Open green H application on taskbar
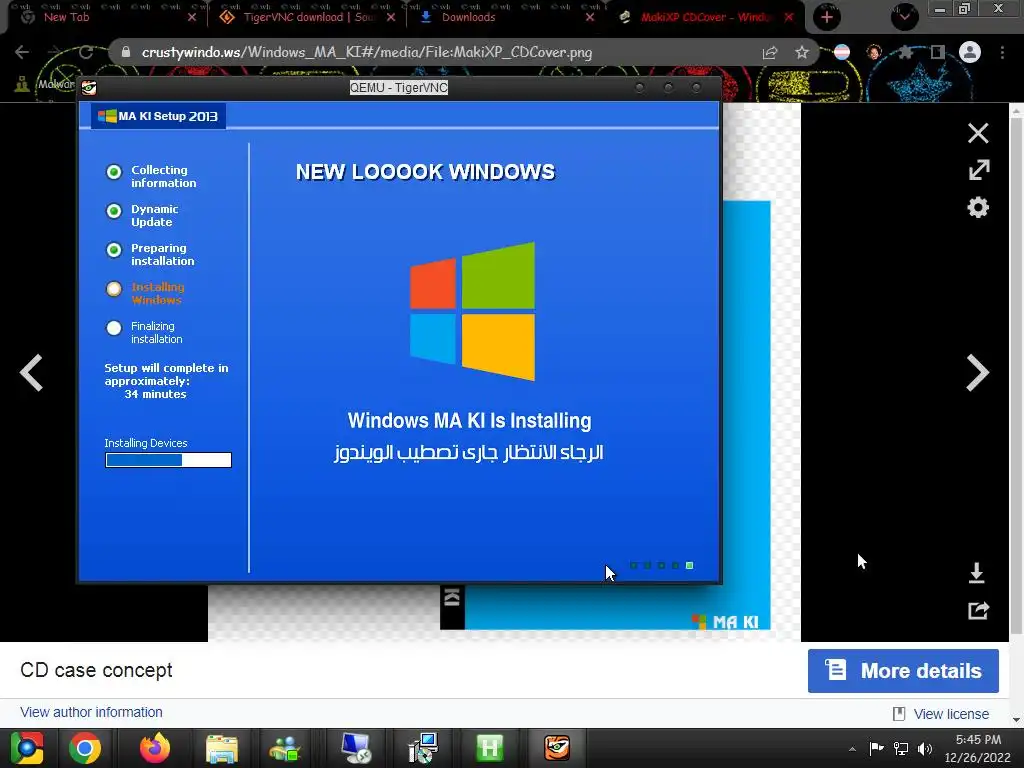 [x=490, y=748]
